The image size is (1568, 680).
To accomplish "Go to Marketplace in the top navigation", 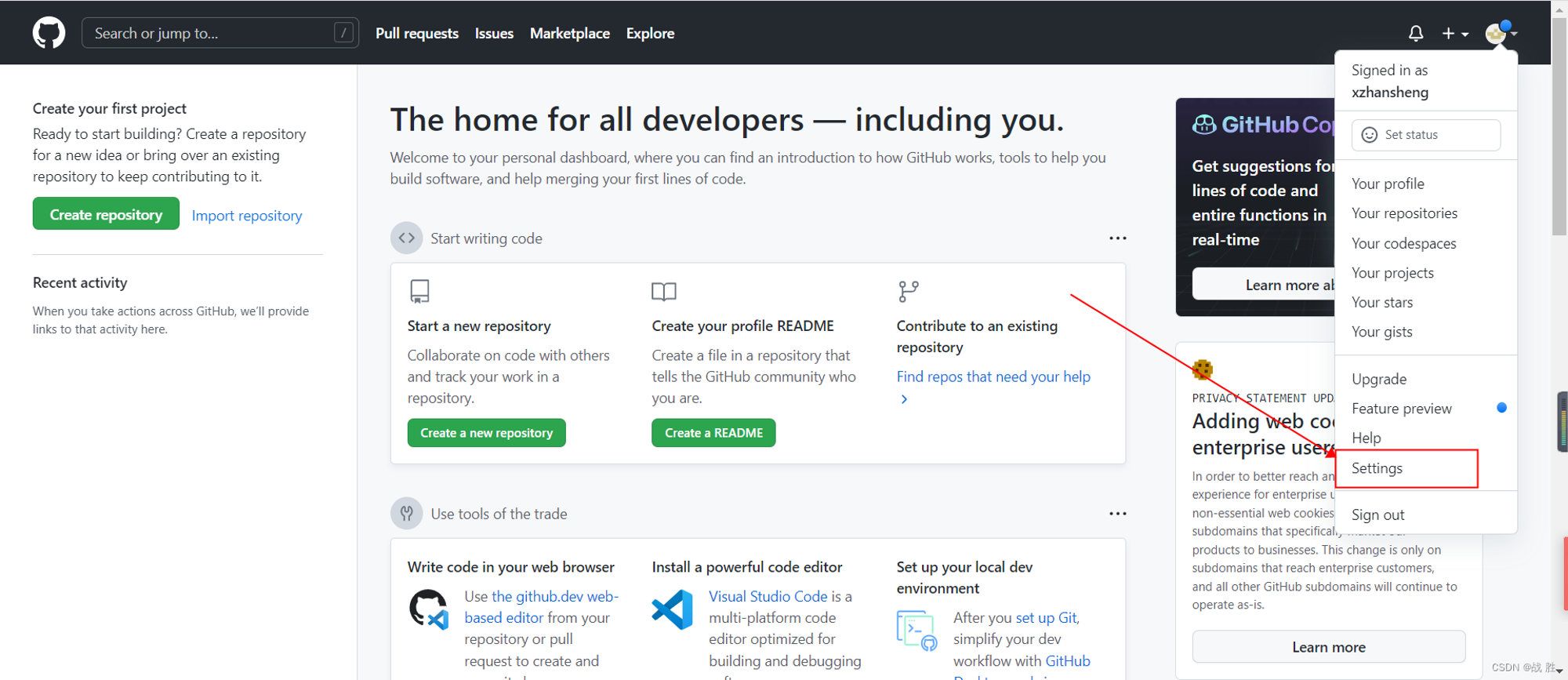I will point(570,33).
